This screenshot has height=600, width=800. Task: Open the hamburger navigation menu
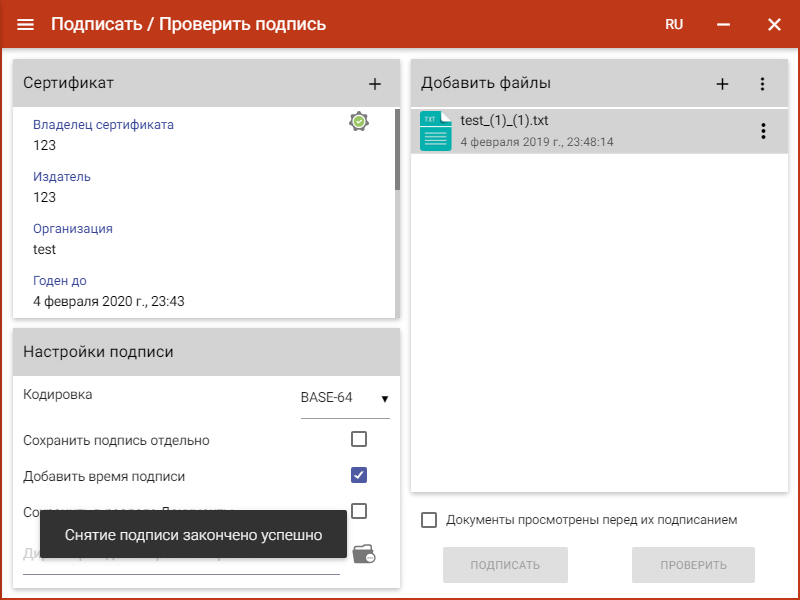tap(25, 24)
